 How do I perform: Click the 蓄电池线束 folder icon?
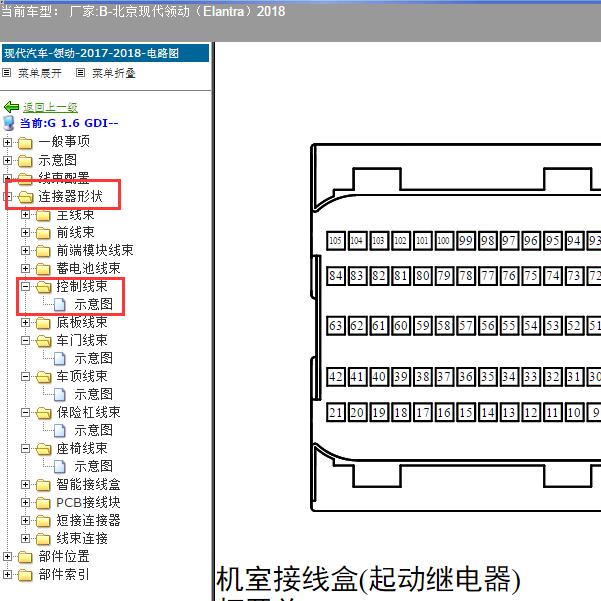point(43,269)
